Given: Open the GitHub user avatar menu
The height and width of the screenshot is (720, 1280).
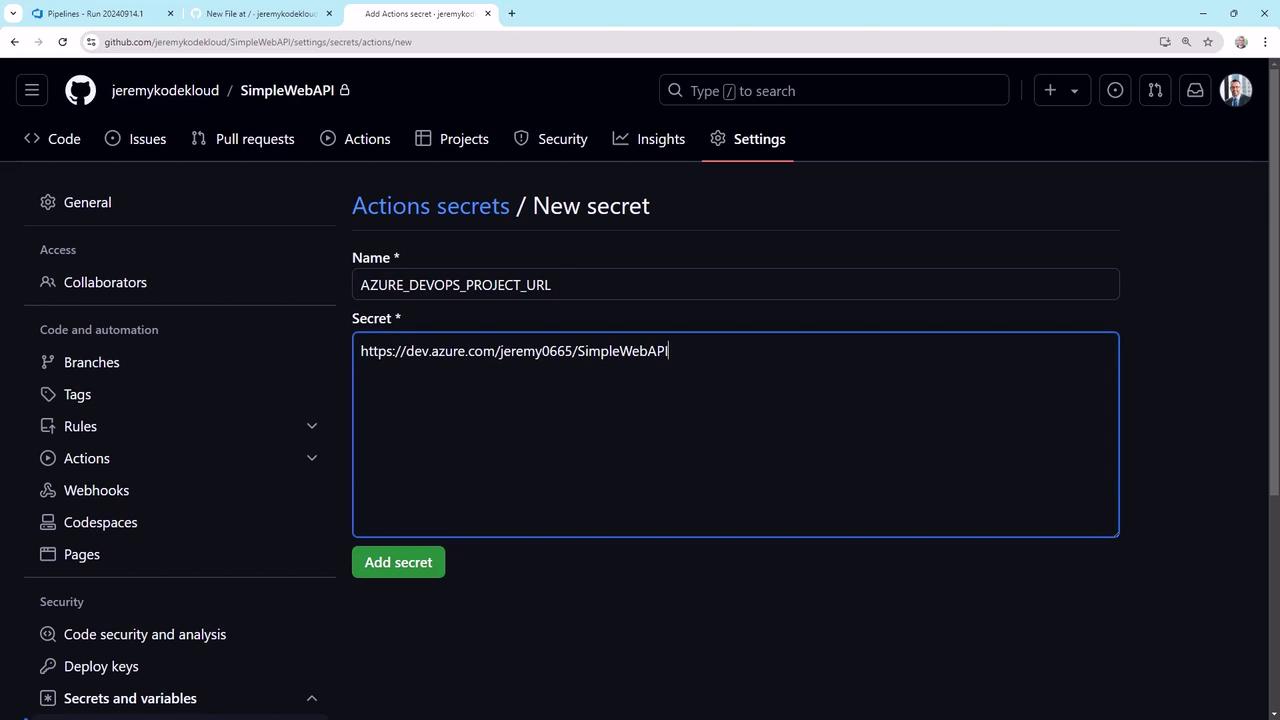Looking at the screenshot, I should pos(1236,90).
